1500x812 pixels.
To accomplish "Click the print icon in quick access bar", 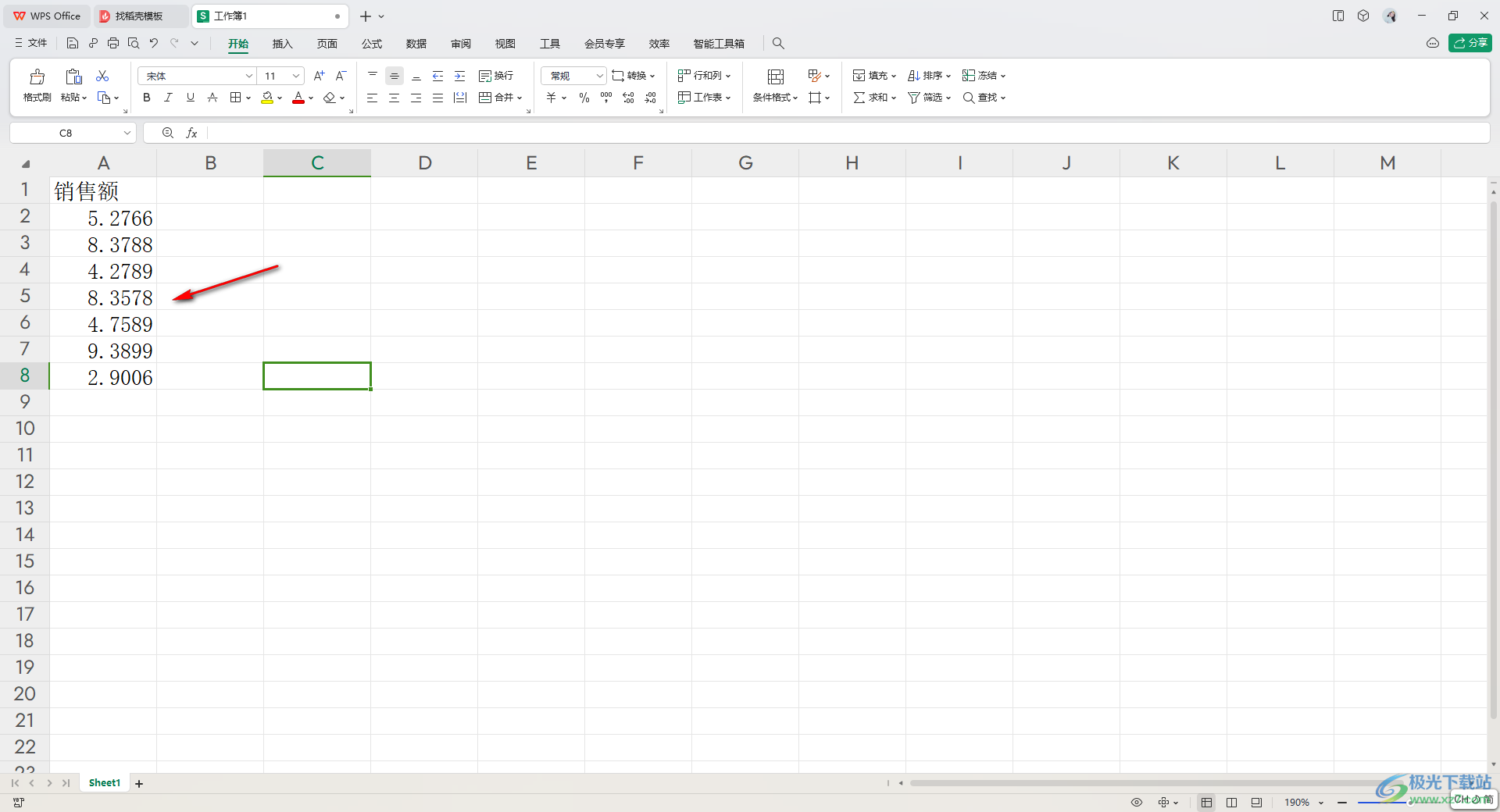I will coord(113,44).
